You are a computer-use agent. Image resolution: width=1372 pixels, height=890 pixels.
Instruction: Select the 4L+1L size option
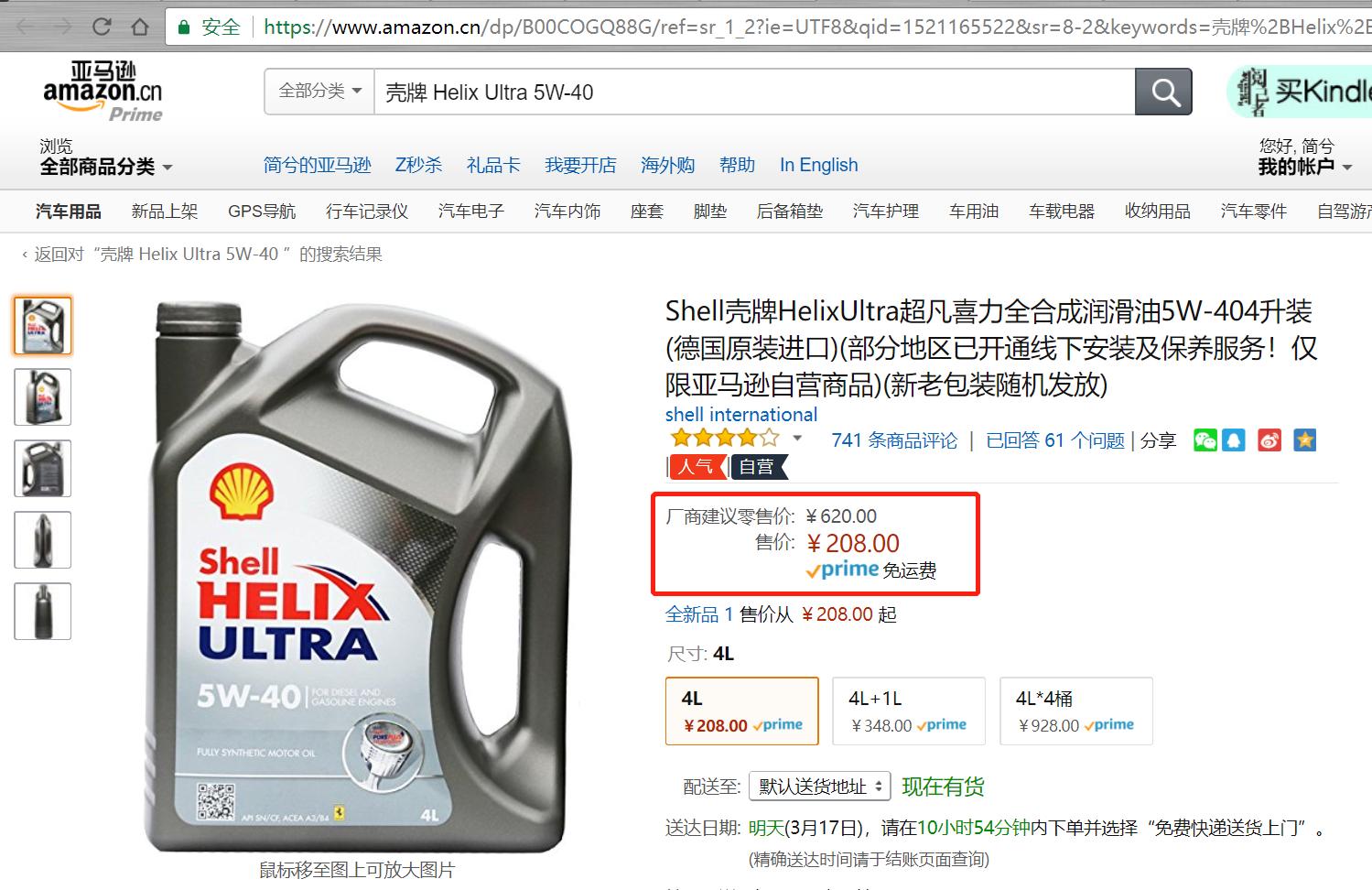(x=909, y=711)
